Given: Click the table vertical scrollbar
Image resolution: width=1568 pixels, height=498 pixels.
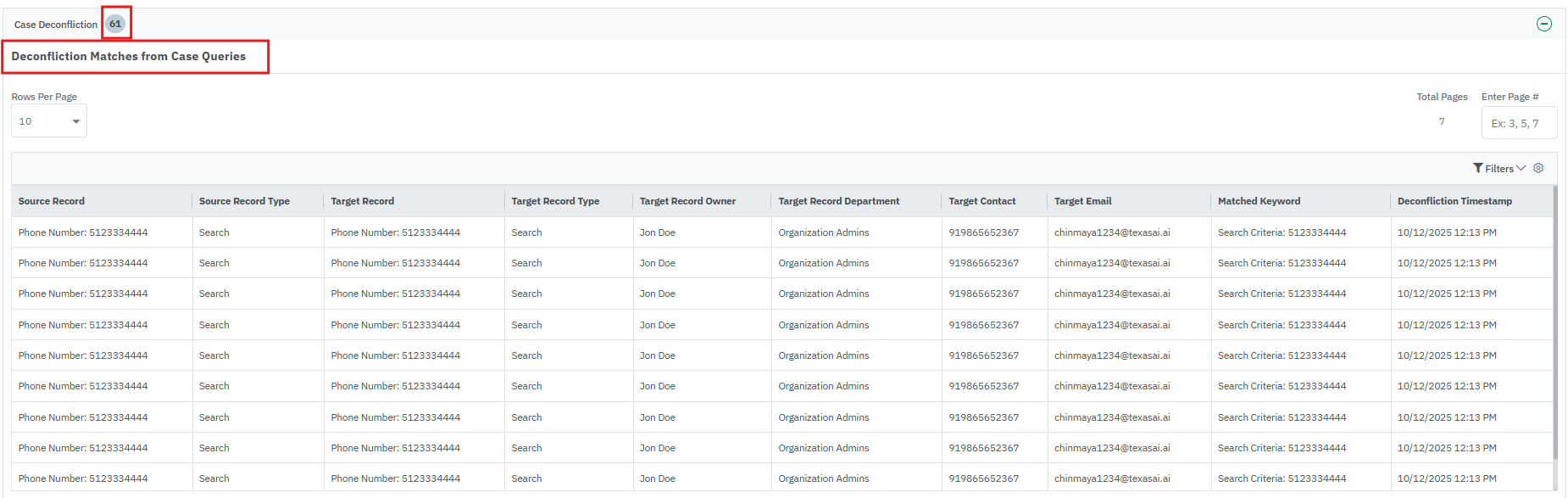Looking at the screenshot, I should pos(1555,322).
